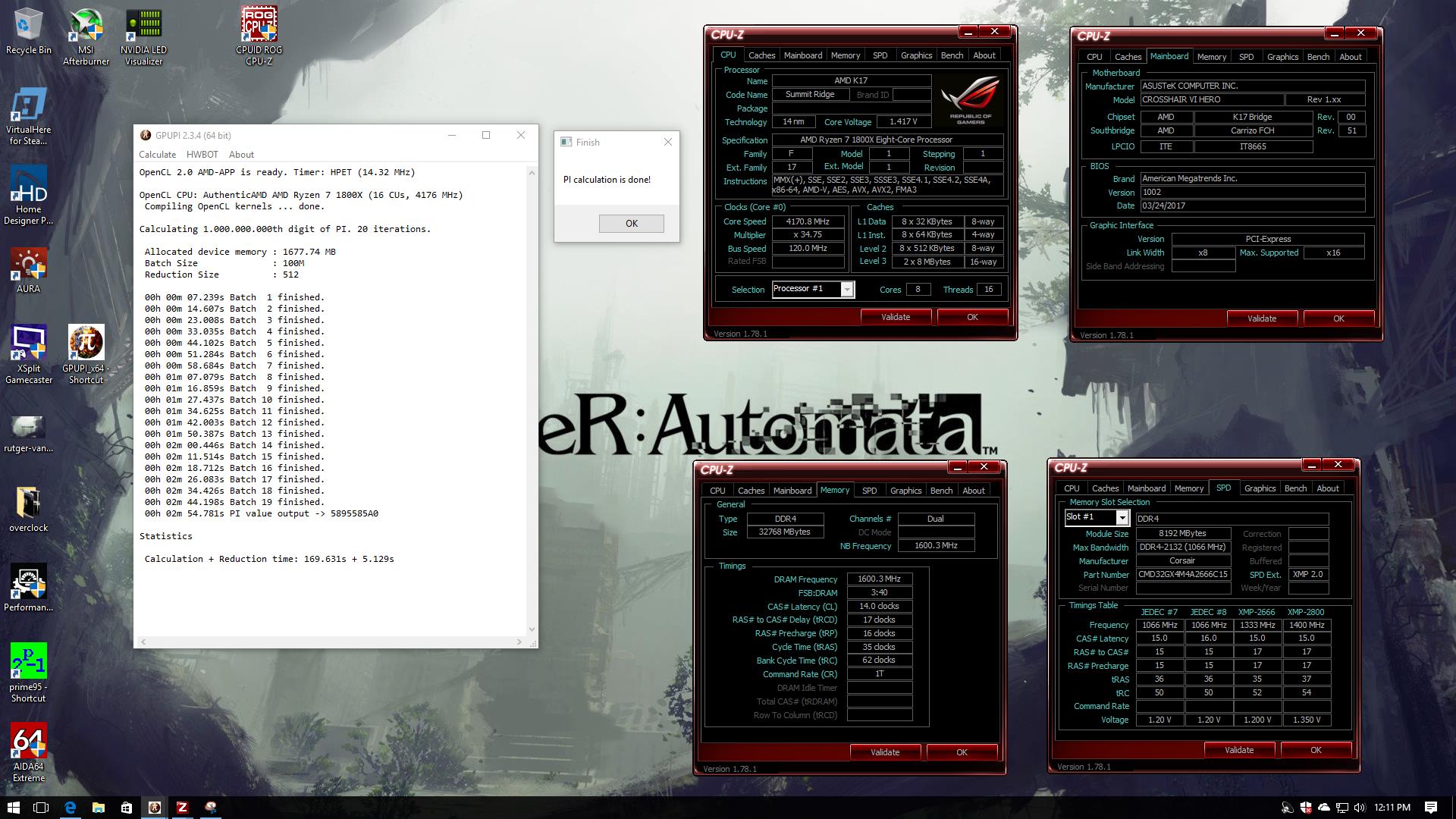1456x819 pixels.
Task: Click the CROSSHAIR VI HERO model field
Action: coord(1211,100)
